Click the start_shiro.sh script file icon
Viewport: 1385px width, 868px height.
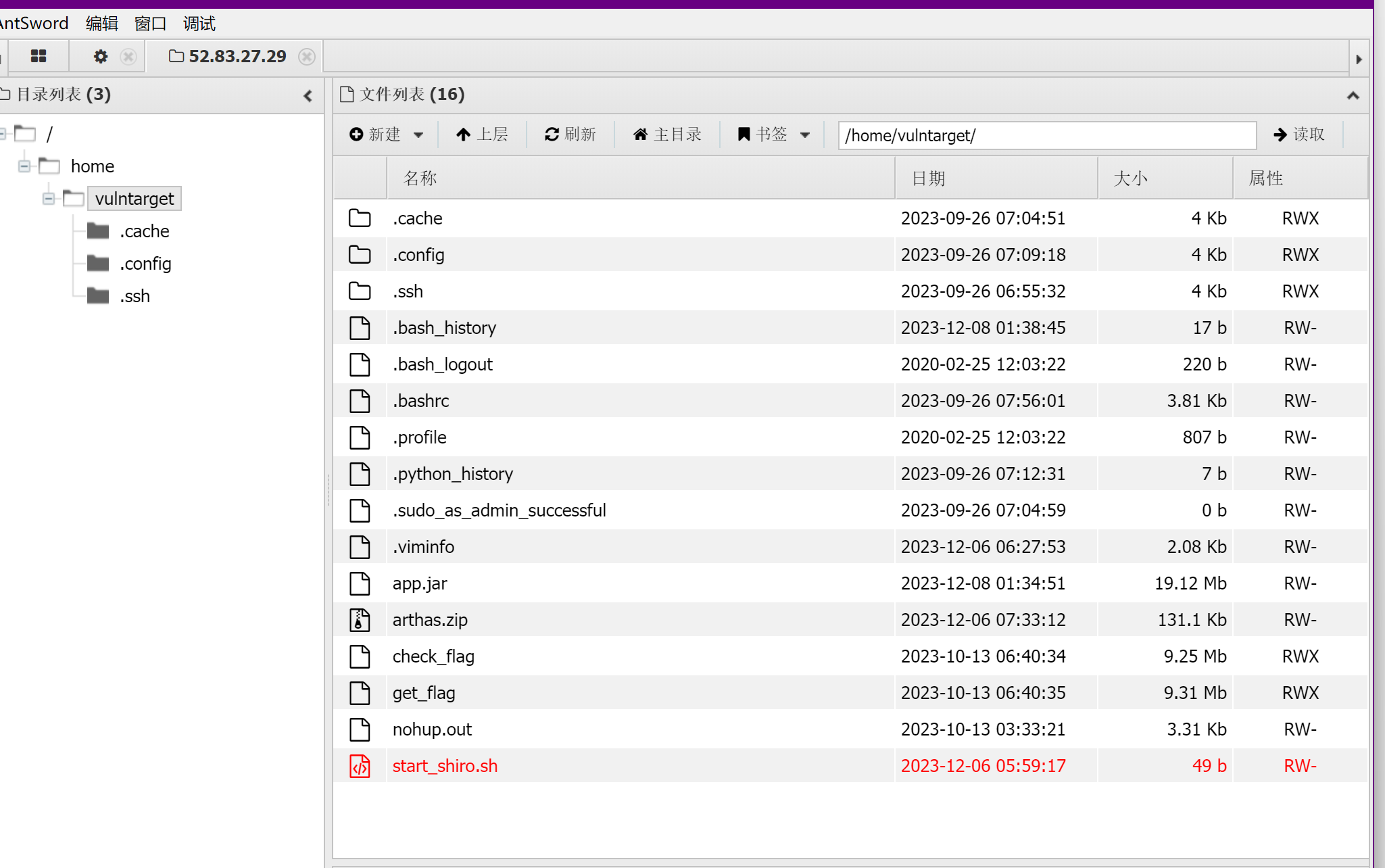tap(360, 766)
